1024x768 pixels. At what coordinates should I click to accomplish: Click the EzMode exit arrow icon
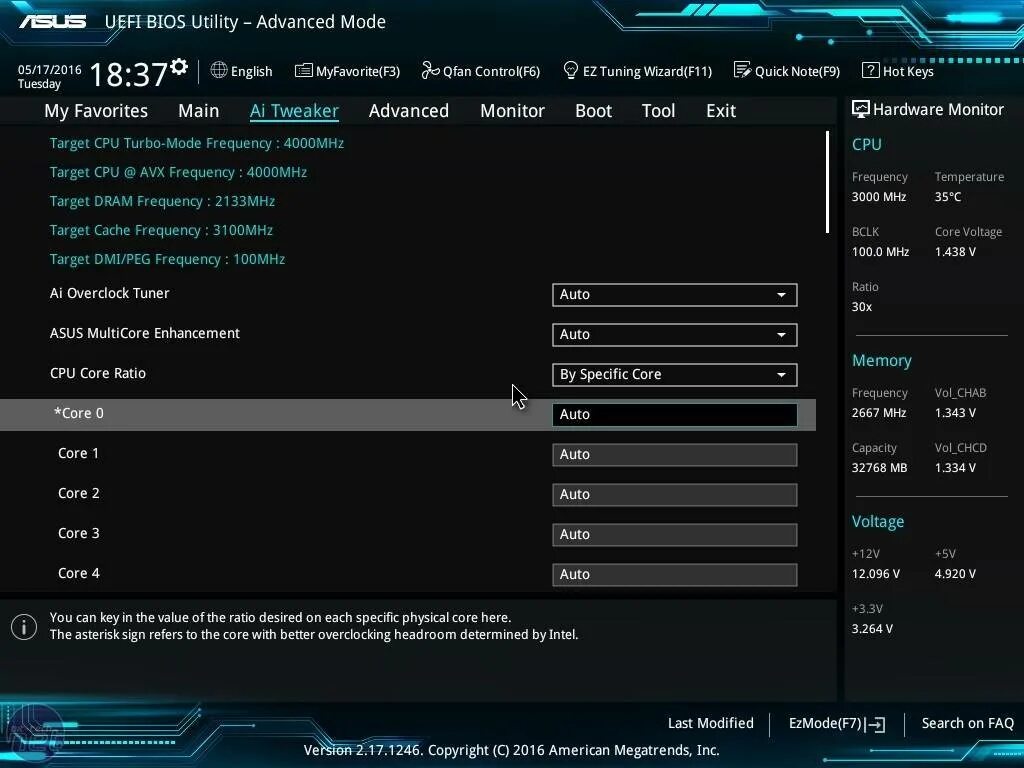[876, 724]
